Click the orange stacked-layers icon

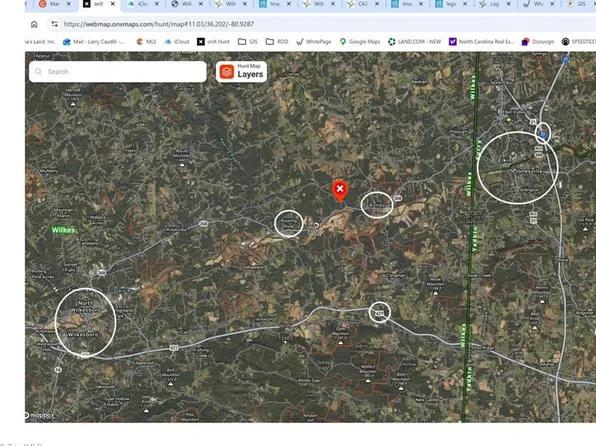(x=227, y=71)
